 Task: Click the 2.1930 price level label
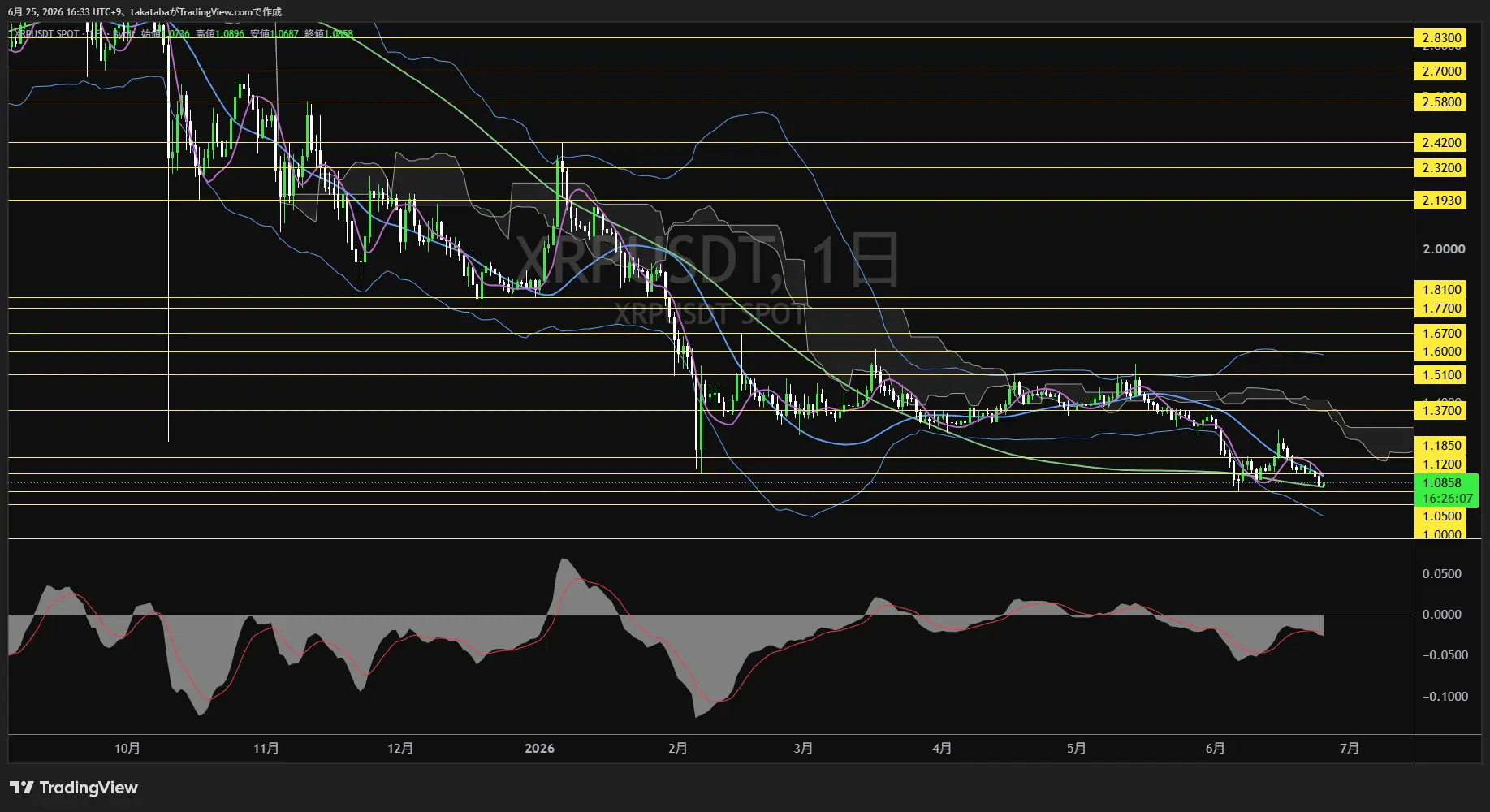click(x=1441, y=201)
